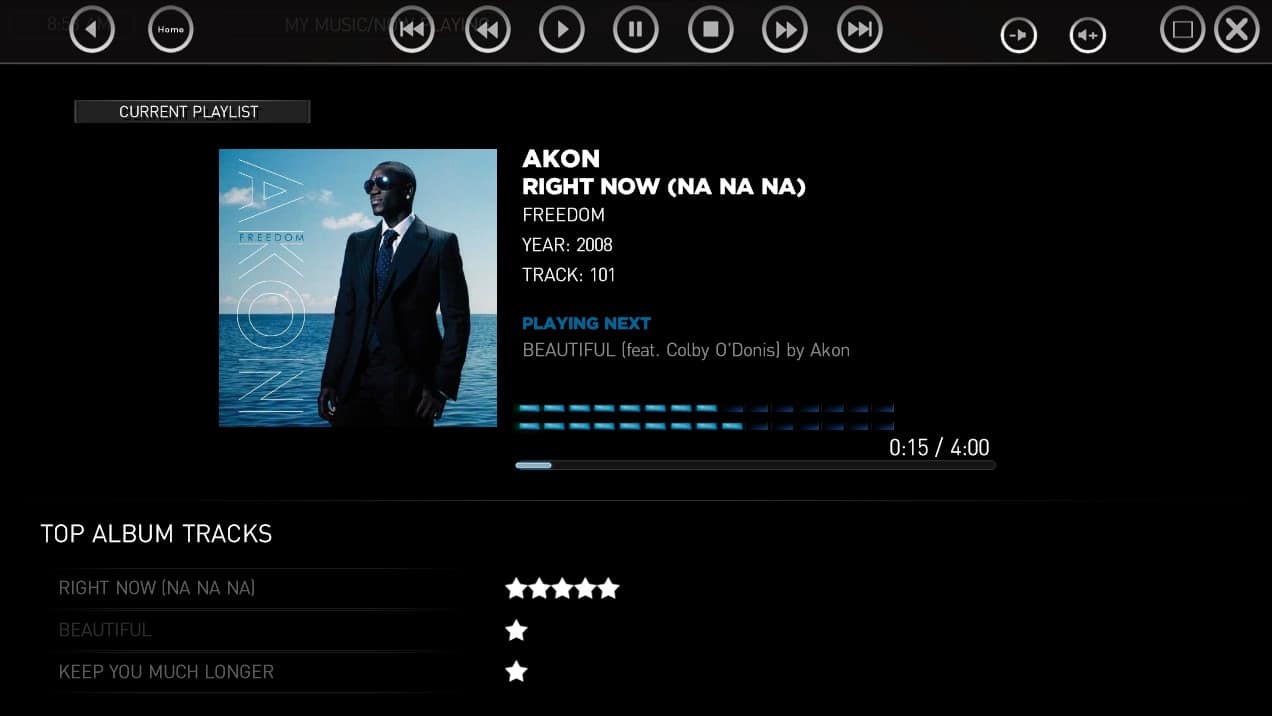Raise volume with the volume up icon
The image size is (1272, 716).
[1088, 36]
